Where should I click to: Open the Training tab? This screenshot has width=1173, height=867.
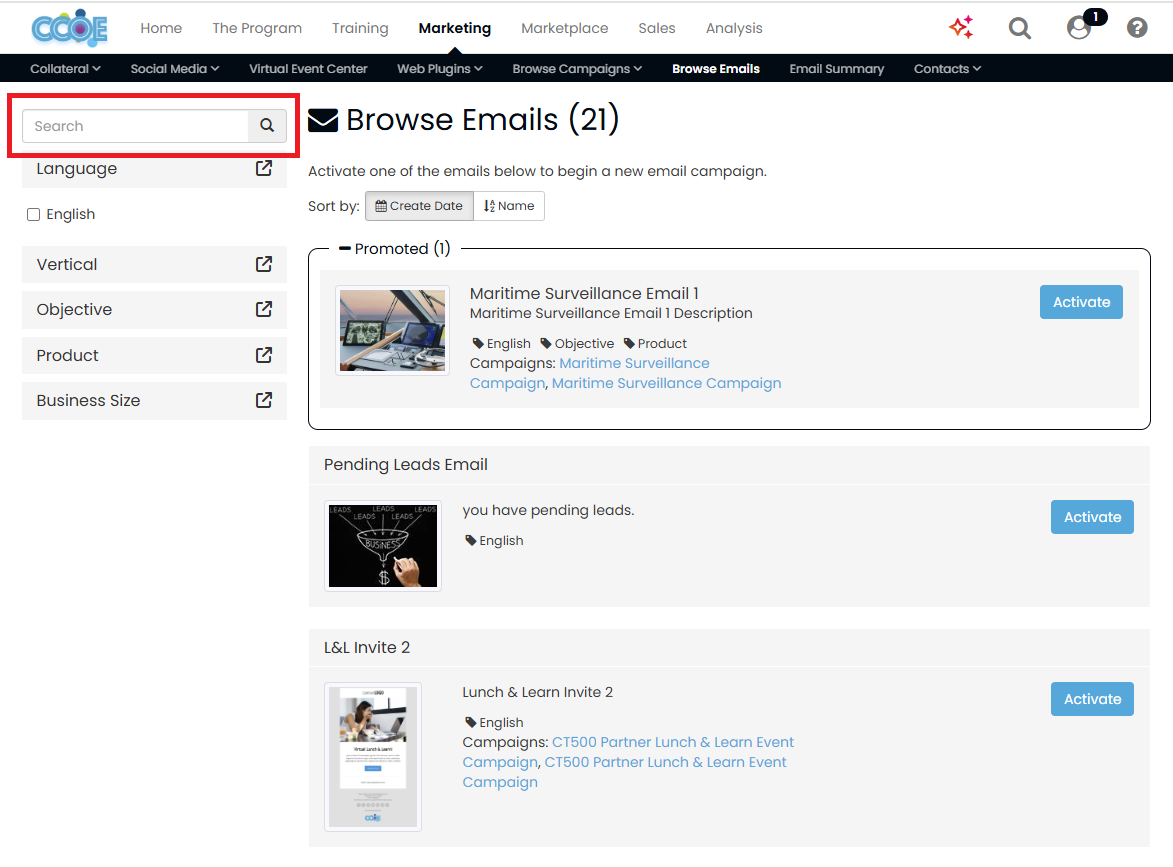361,28
